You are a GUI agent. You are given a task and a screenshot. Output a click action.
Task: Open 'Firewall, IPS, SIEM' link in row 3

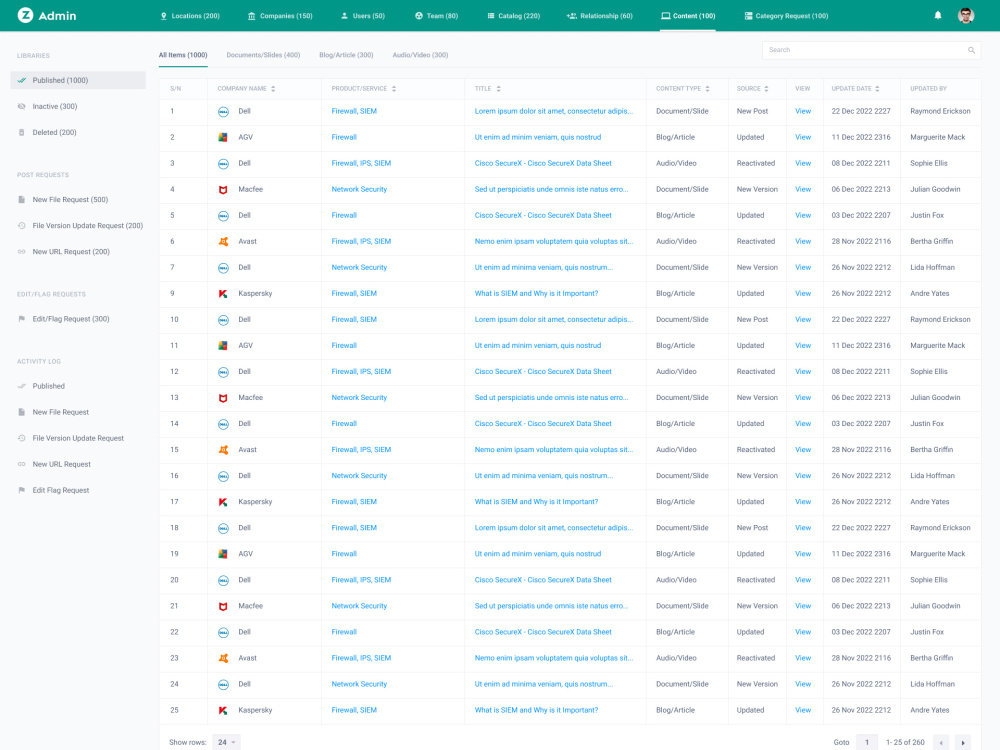point(361,163)
